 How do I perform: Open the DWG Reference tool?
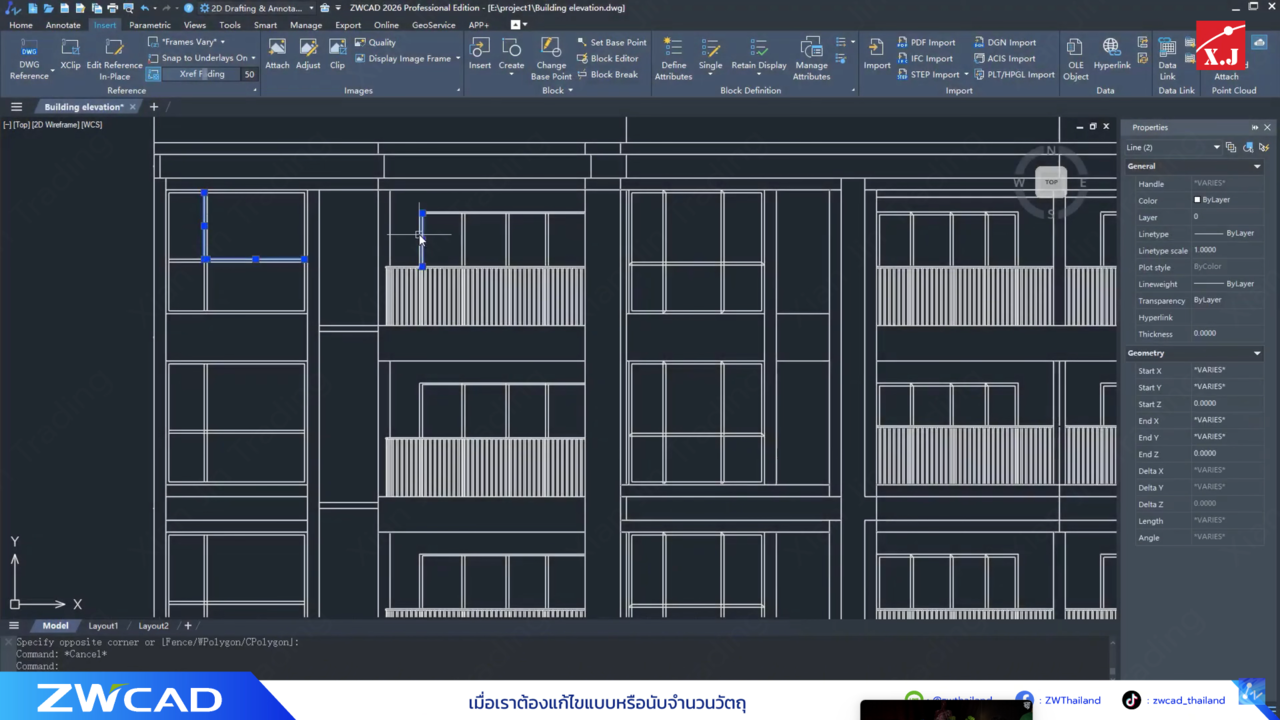pos(29,59)
